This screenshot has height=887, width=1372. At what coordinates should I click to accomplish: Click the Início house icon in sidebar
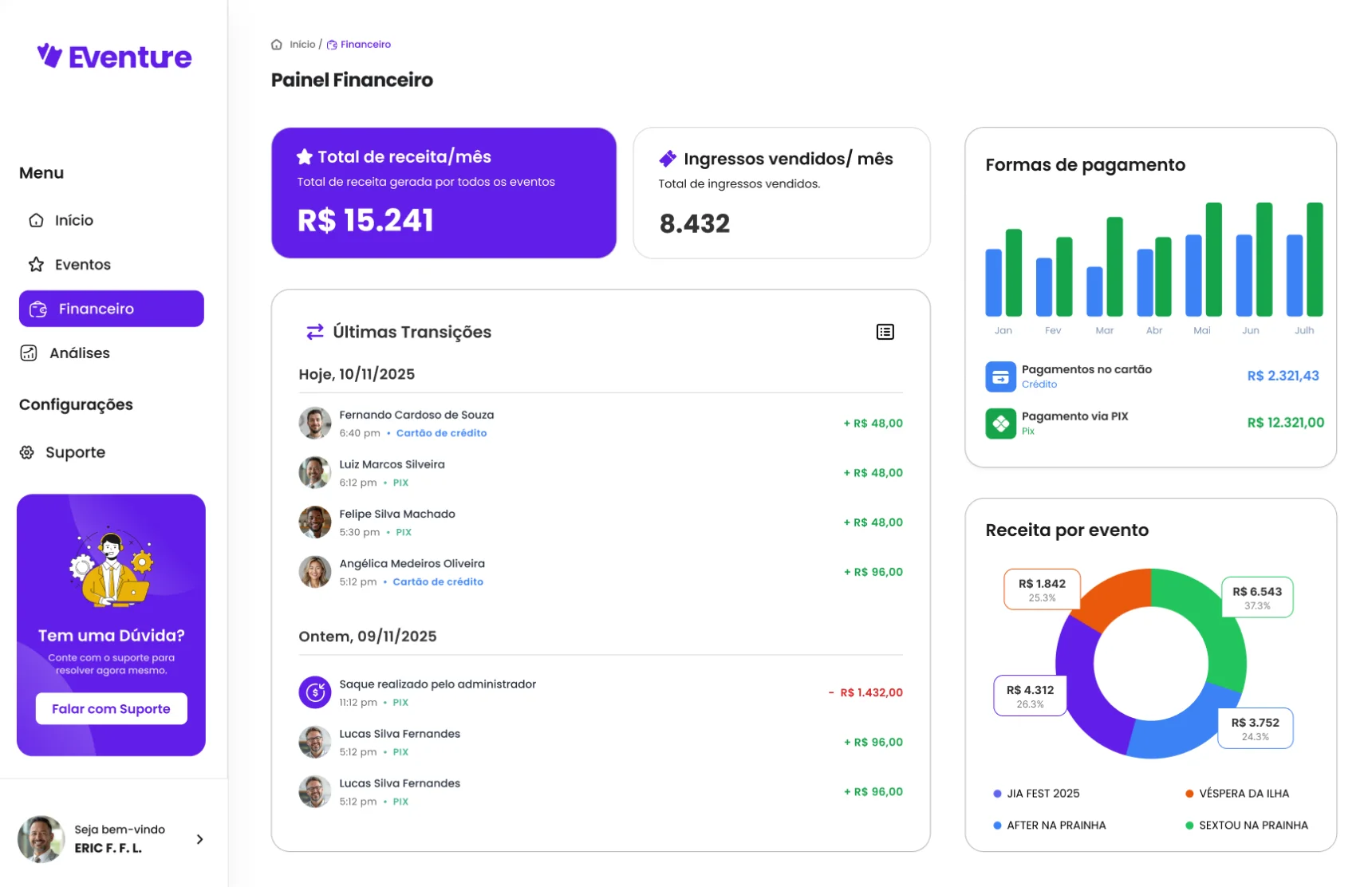coord(36,220)
